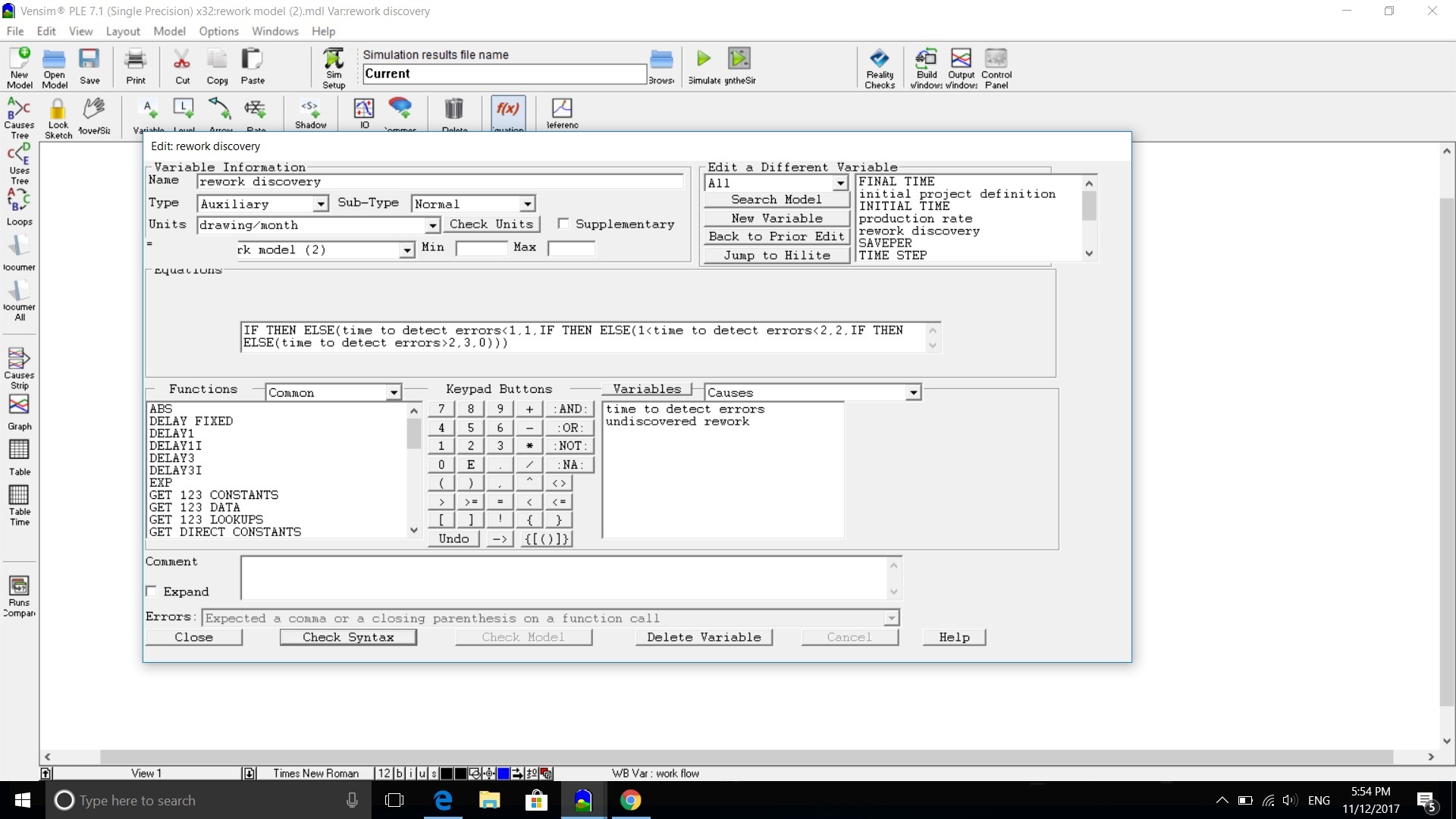Open the File menu
The height and width of the screenshot is (819, 1456).
(15, 31)
